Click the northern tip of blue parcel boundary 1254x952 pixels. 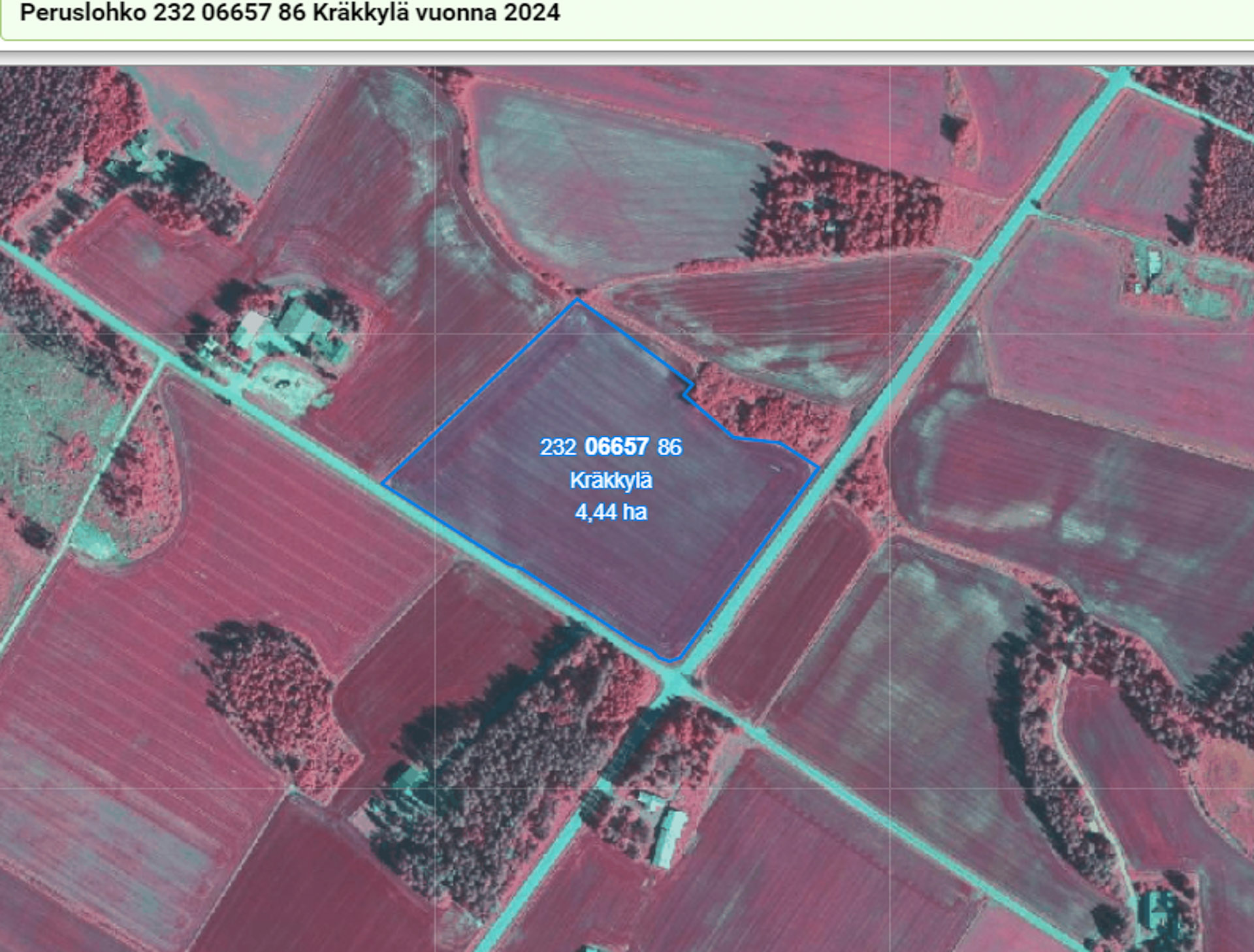(577, 300)
